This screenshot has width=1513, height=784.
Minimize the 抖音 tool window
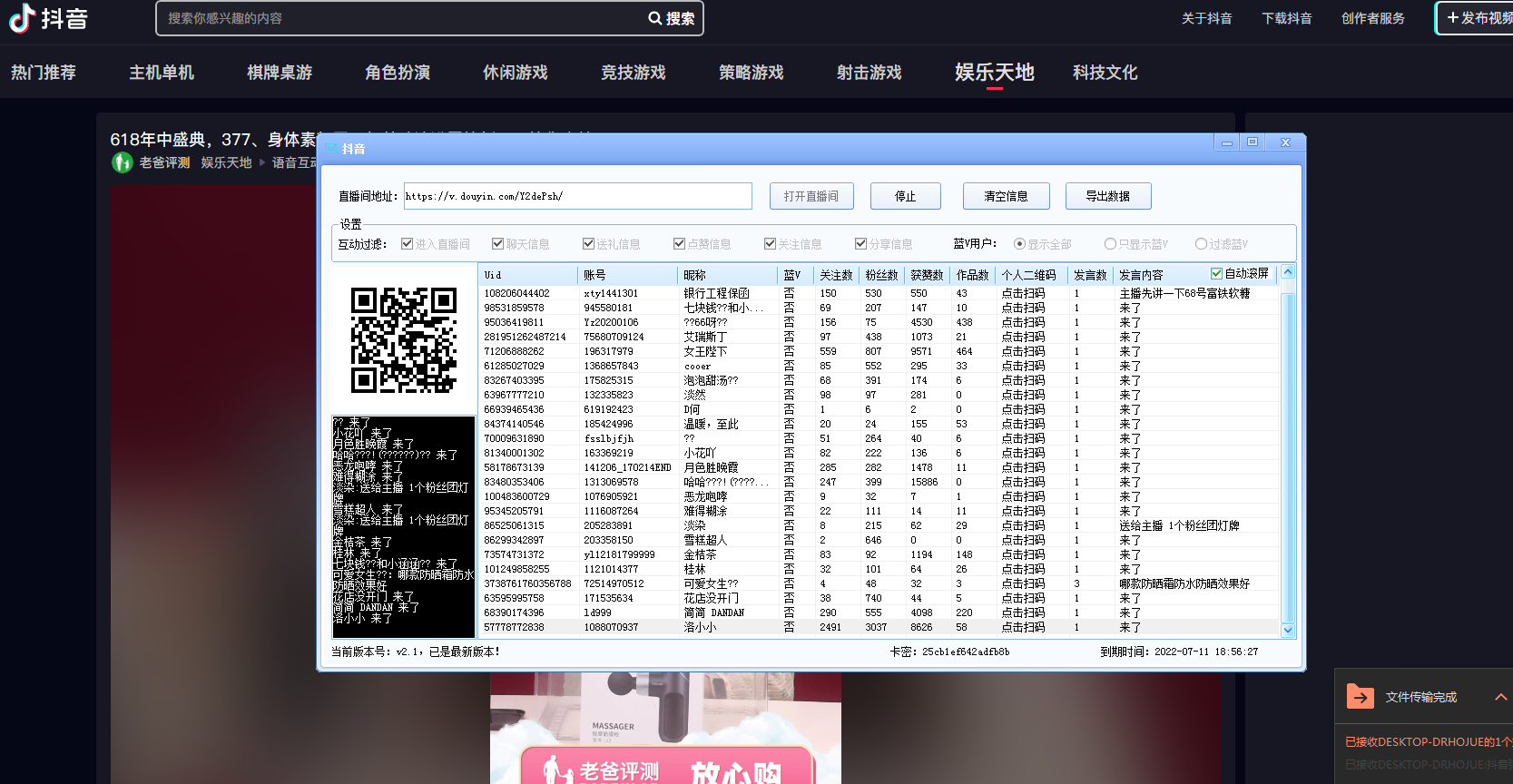coord(1227,142)
